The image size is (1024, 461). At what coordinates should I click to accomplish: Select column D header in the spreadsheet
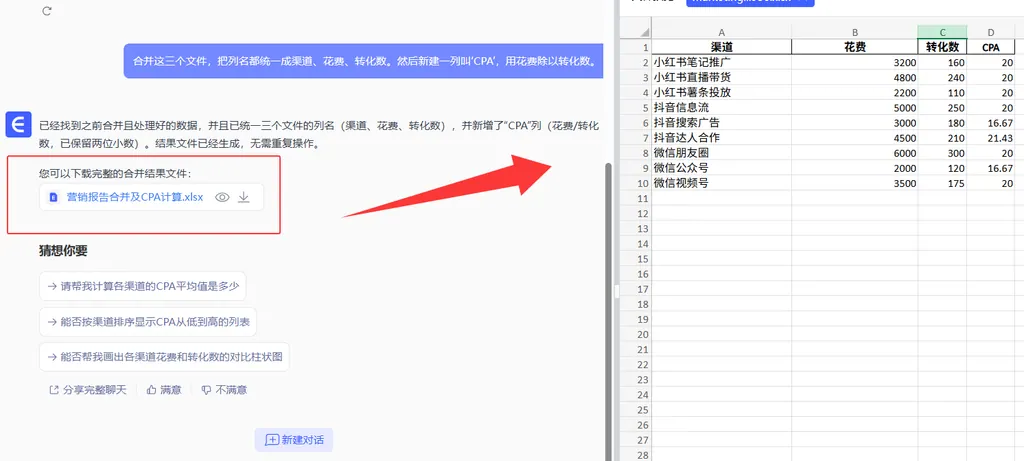990,32
